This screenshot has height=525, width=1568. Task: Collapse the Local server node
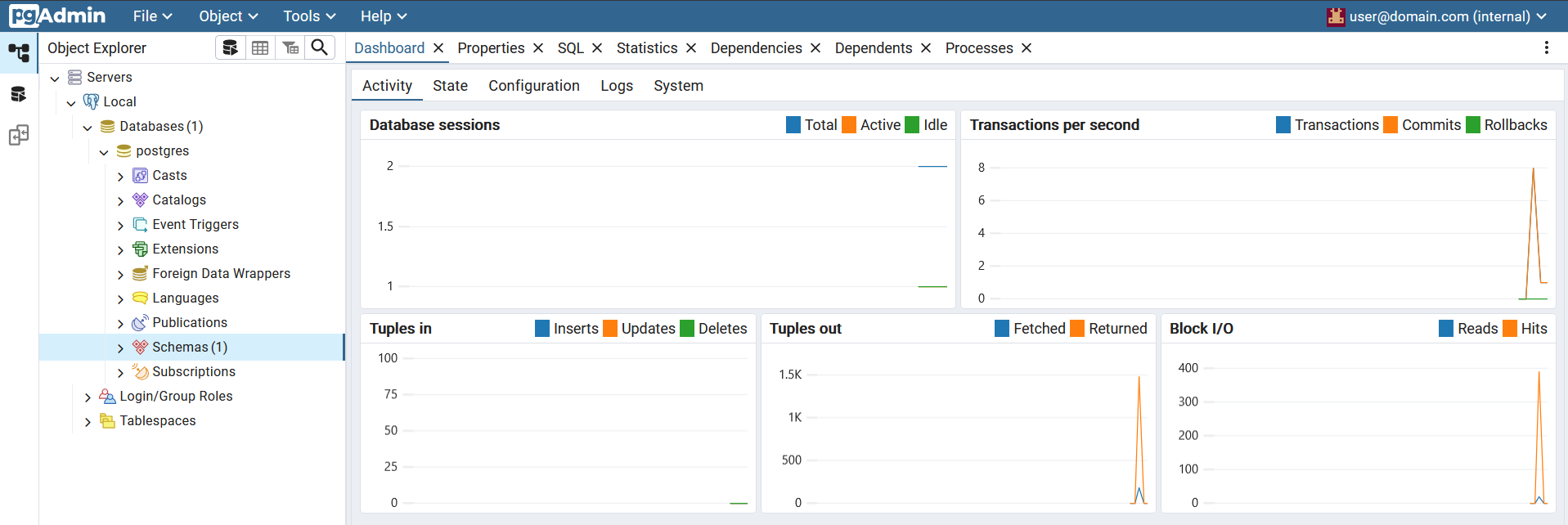(x=71, y=102)
